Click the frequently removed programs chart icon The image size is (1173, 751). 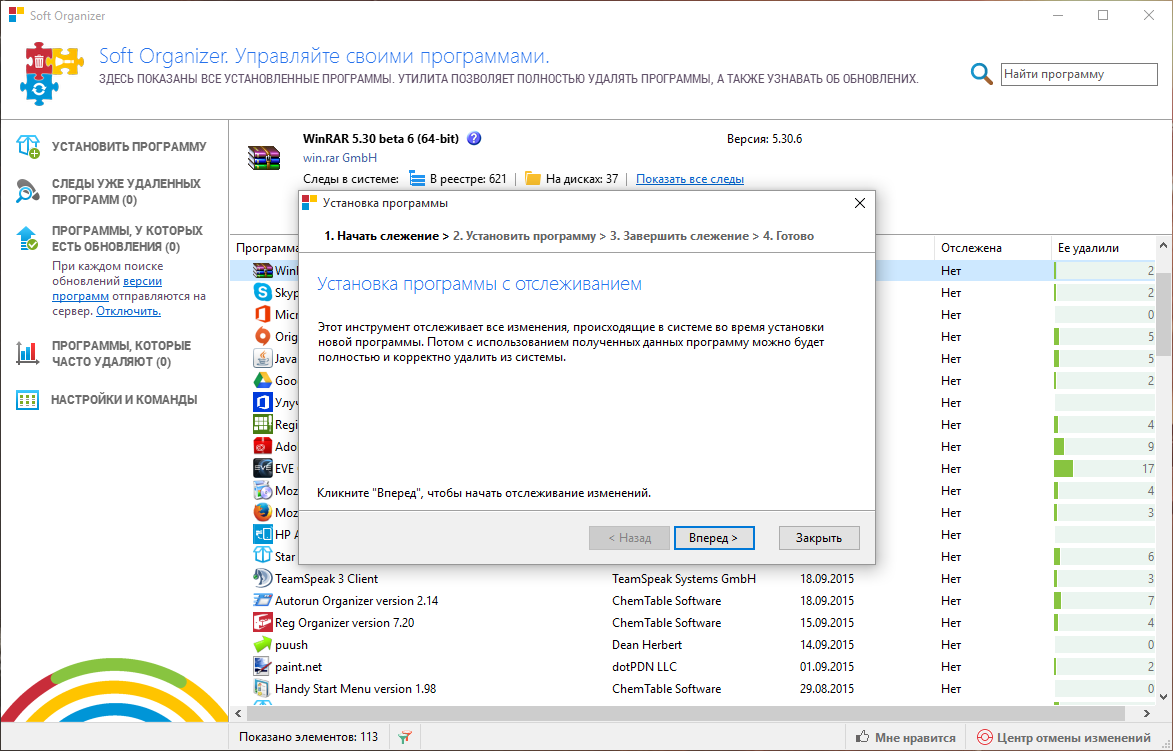pos(28,353)
